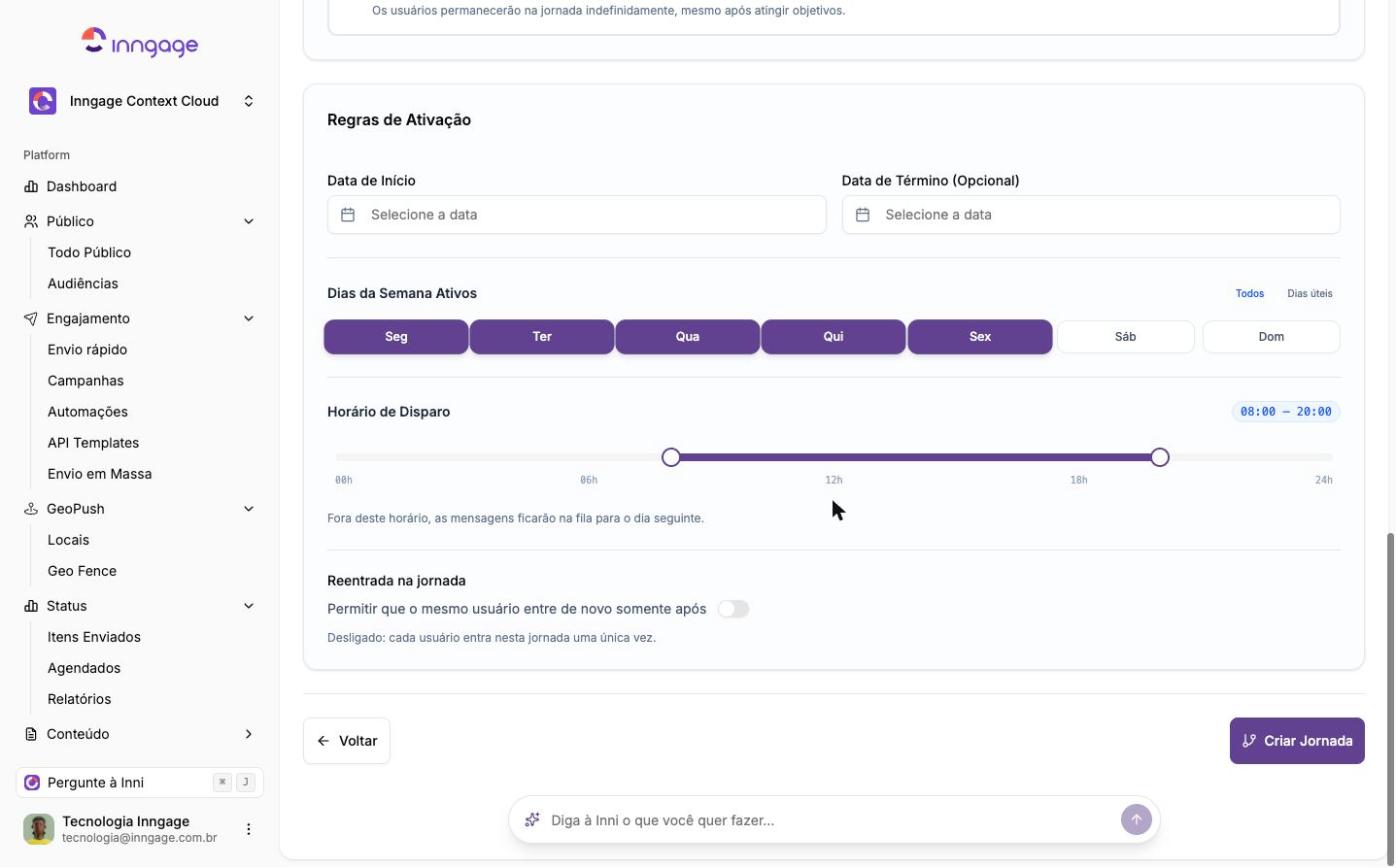This screenshot has height=868, width=1396.
Task: Enable Sáb weekday
Action: click(x=1126, y=337)
